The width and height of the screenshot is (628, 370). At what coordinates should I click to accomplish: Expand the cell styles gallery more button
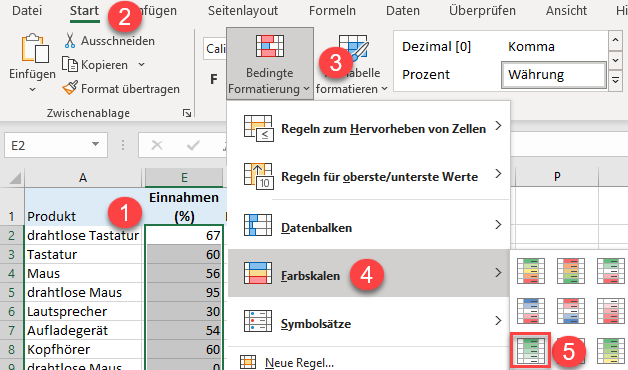pos(615,81)
